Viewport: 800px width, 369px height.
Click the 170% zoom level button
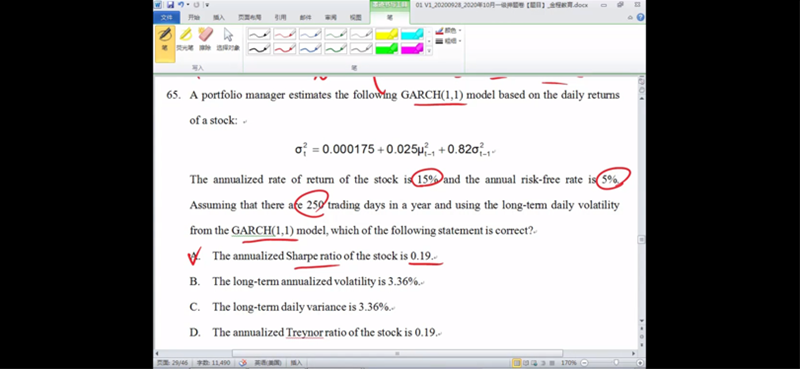click(569, 363)
